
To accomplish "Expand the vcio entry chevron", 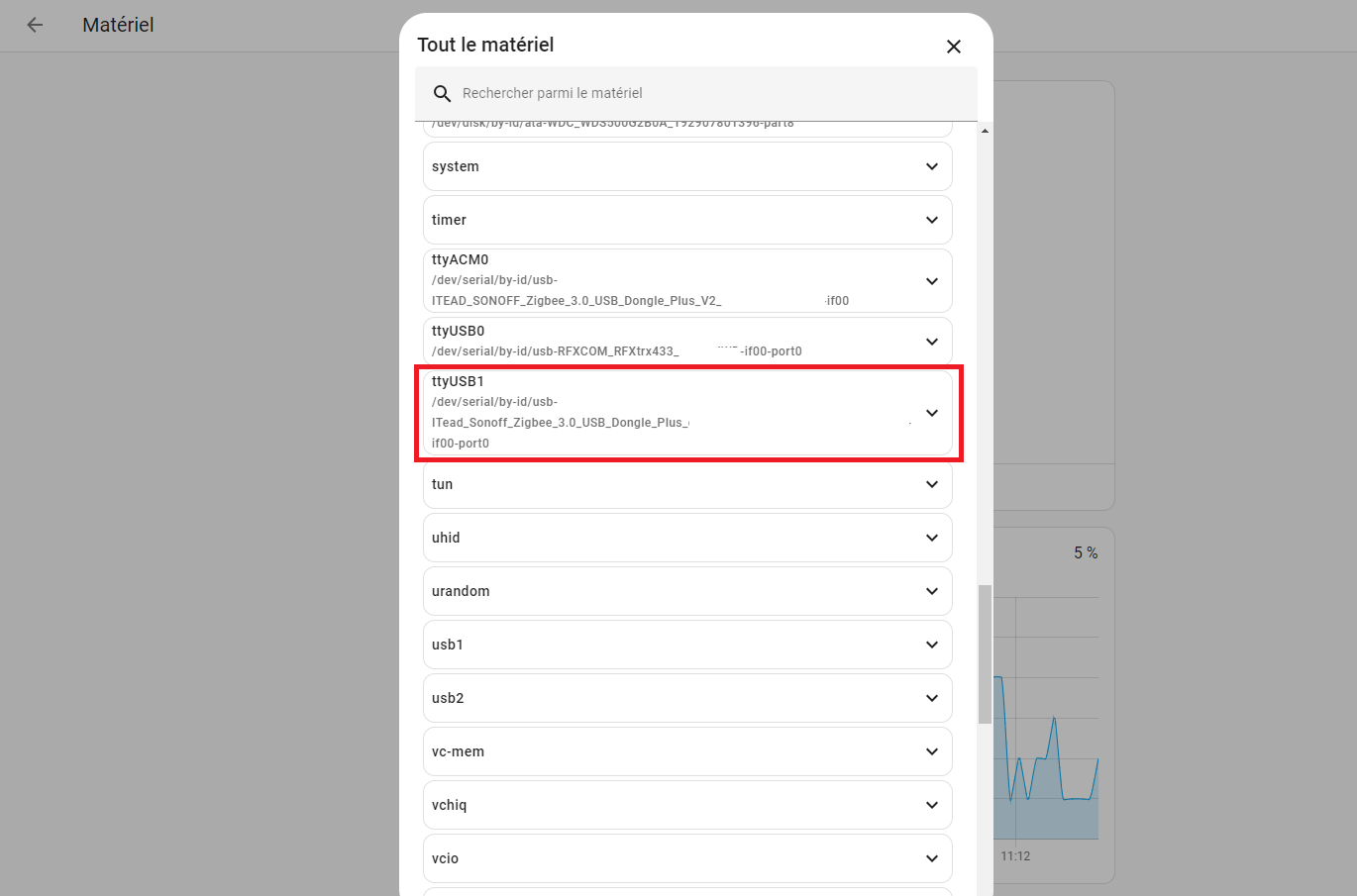I will tap(932, 858).
